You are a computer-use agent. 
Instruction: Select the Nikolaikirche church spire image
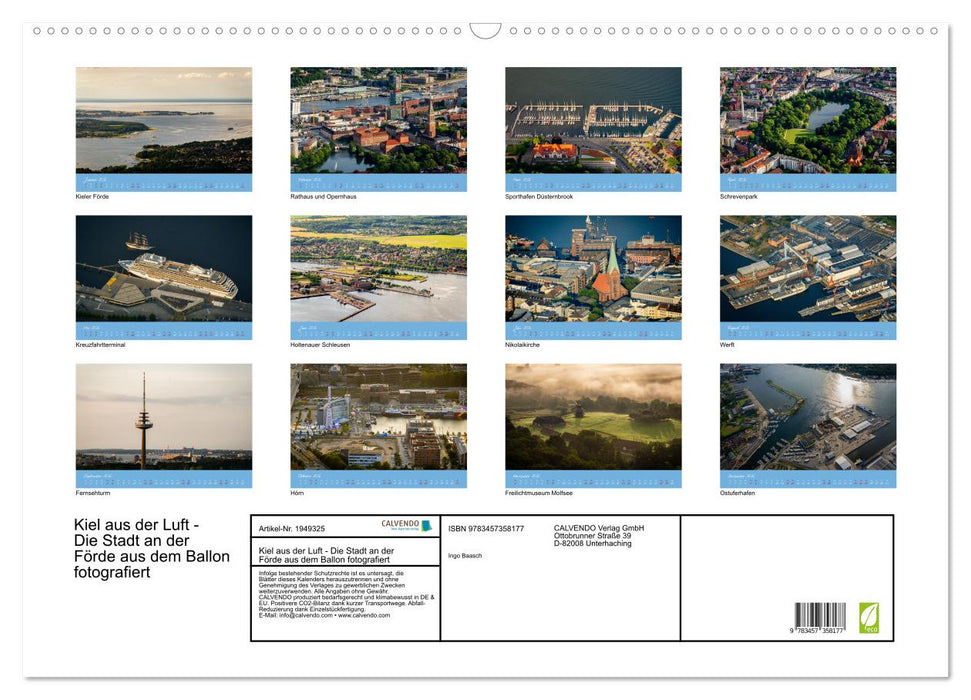(594, 268)
